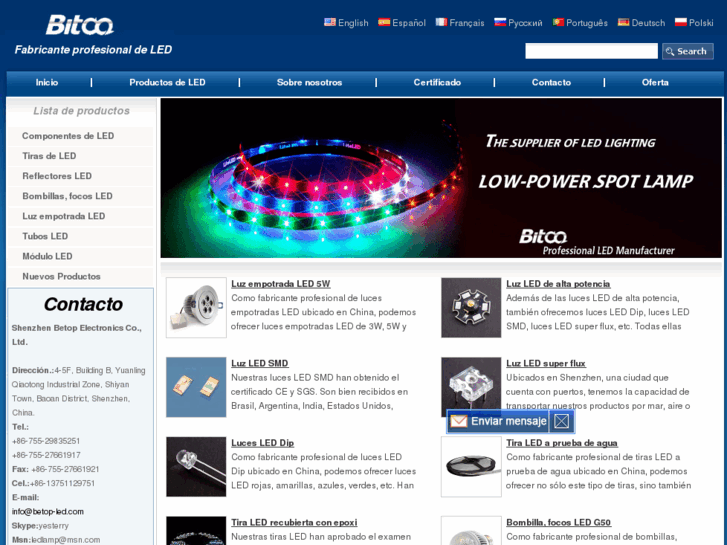Click the Enviar mensaje button
Image resolution: width=727 pixels, height=545 pixels.
pos(498,421)
